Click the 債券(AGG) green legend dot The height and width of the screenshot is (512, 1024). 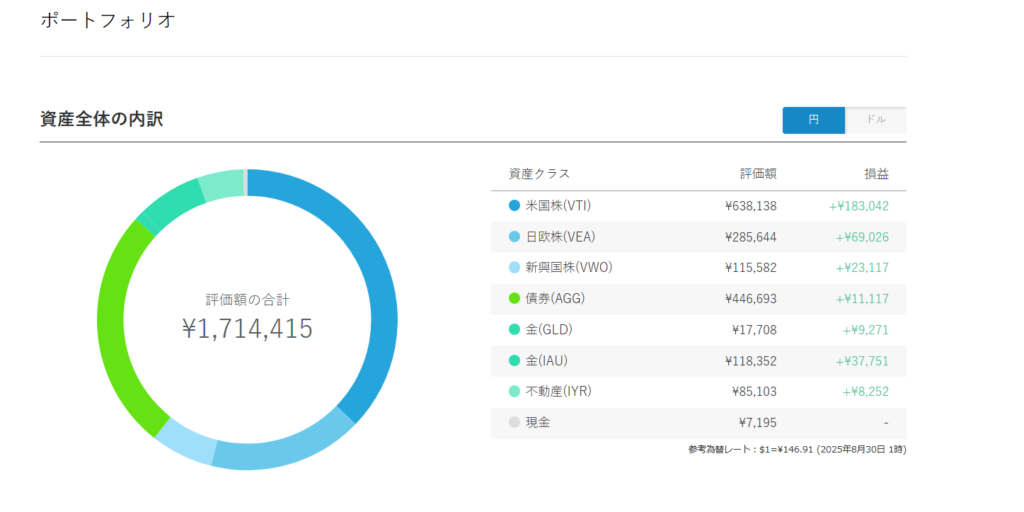click(x=515, y=299)
